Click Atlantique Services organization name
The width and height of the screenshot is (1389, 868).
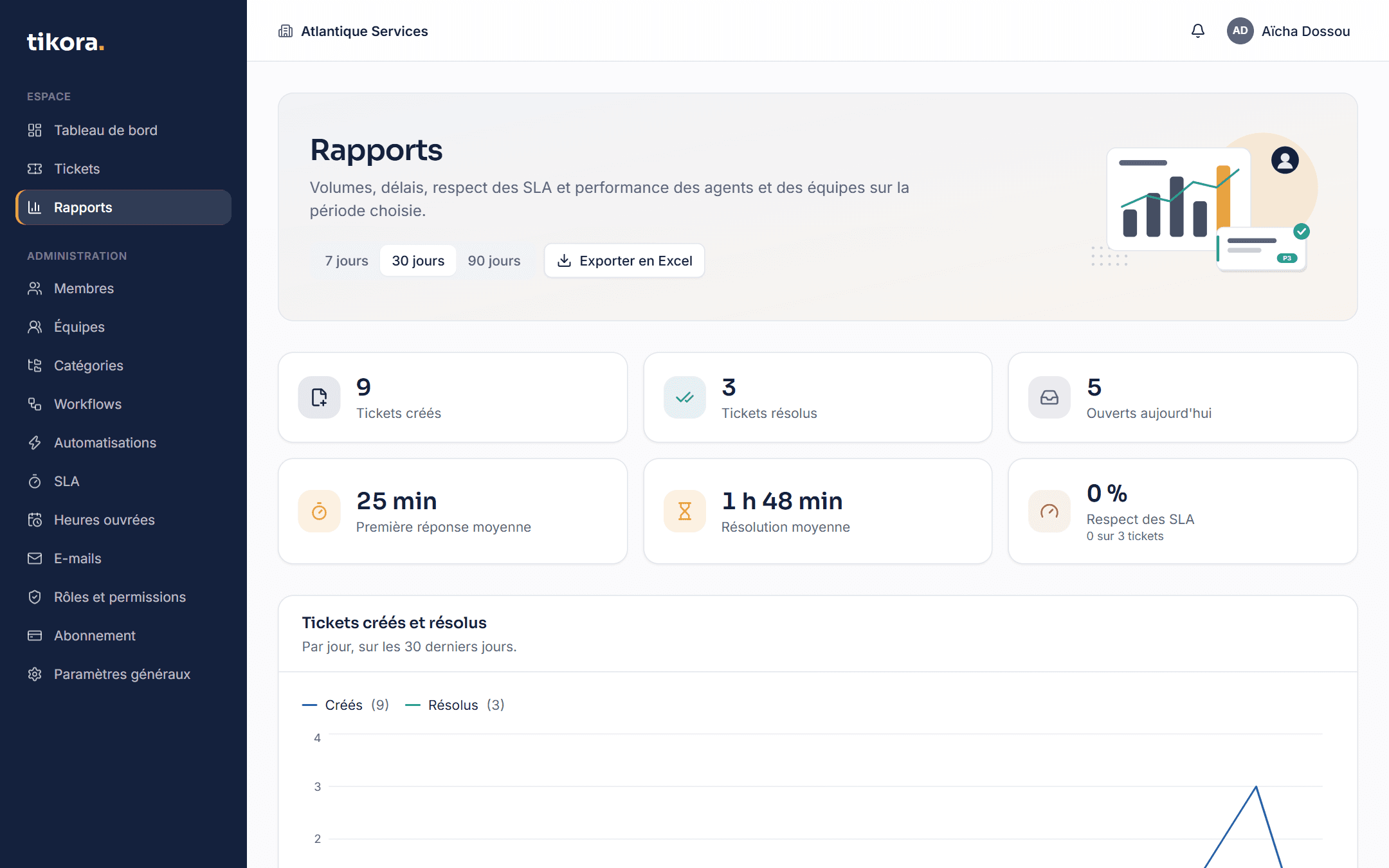click(364, 31)
